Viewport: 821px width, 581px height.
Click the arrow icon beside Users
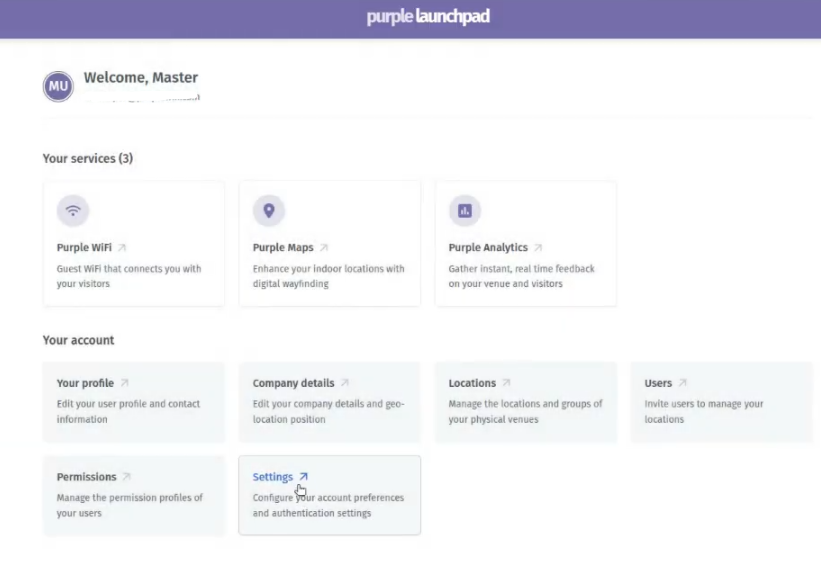pos(682,383)
